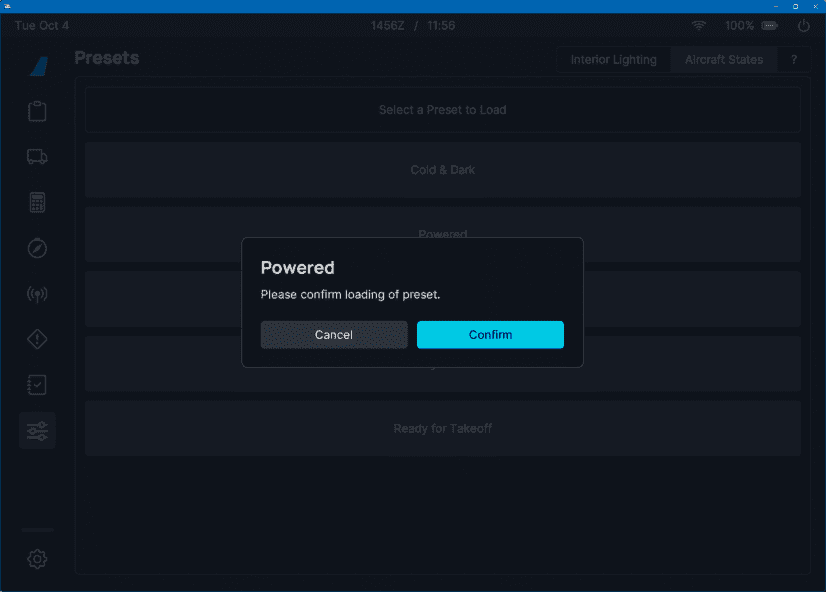
Task: Choose the Ready for Takeoff preset
Action: tap(442, 429)
